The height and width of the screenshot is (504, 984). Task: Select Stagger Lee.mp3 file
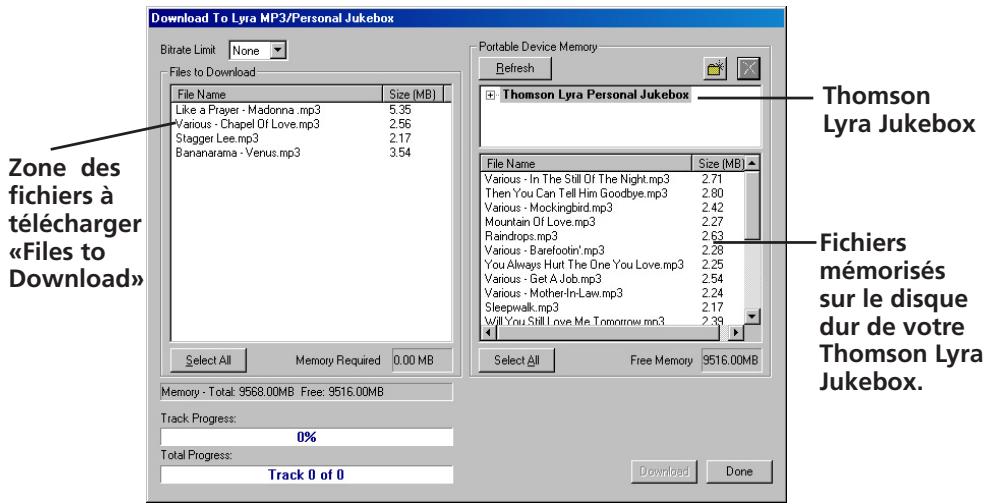point(217,138)
